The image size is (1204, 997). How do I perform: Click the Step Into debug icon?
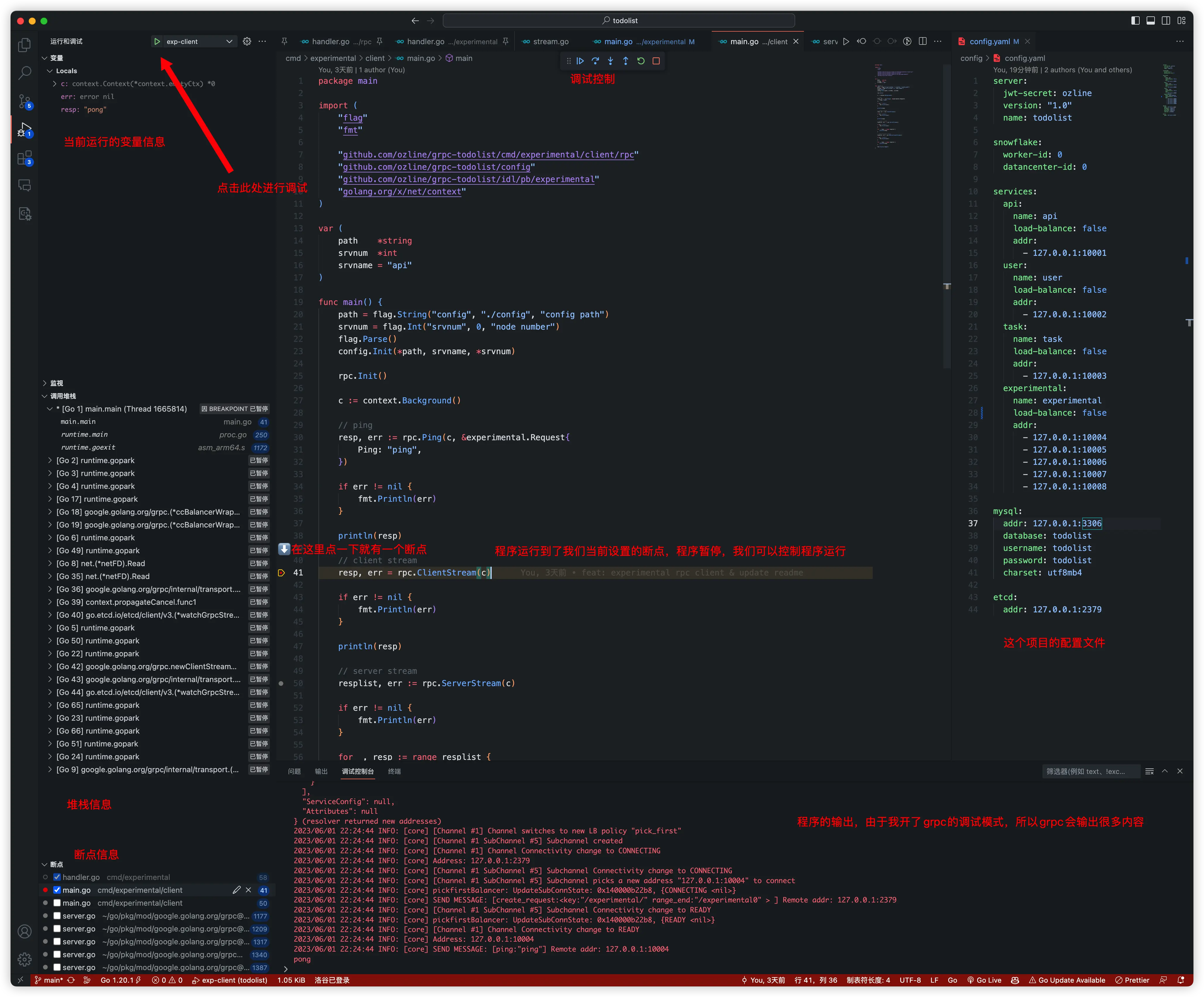click(x=610, y=61)
